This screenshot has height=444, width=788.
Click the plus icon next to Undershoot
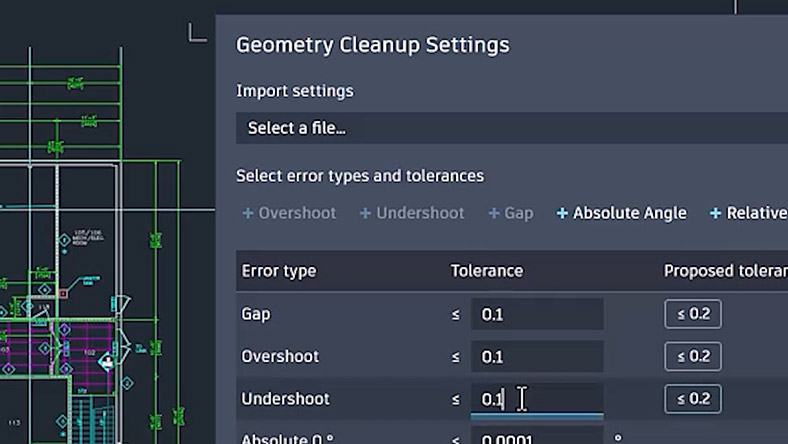click(365, 213)
